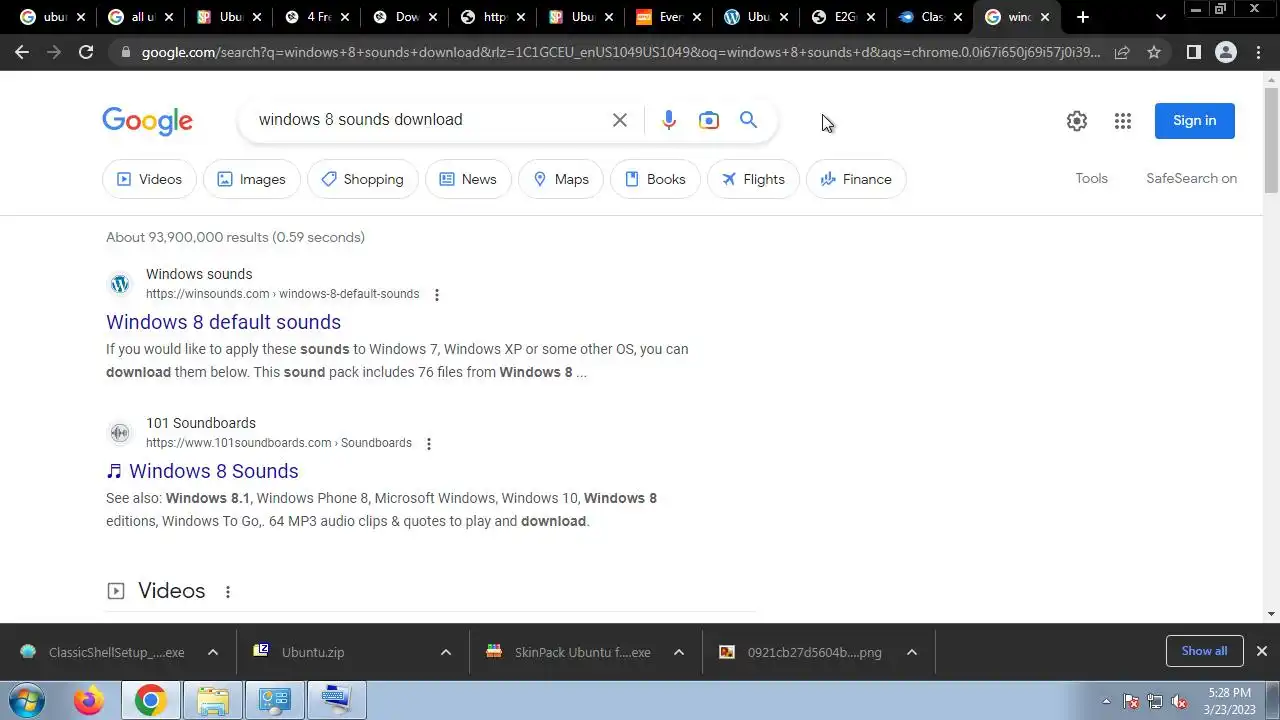Viewport: 1280px width, 720px height.
Task: Filter results by Flights
Action: 753,179
